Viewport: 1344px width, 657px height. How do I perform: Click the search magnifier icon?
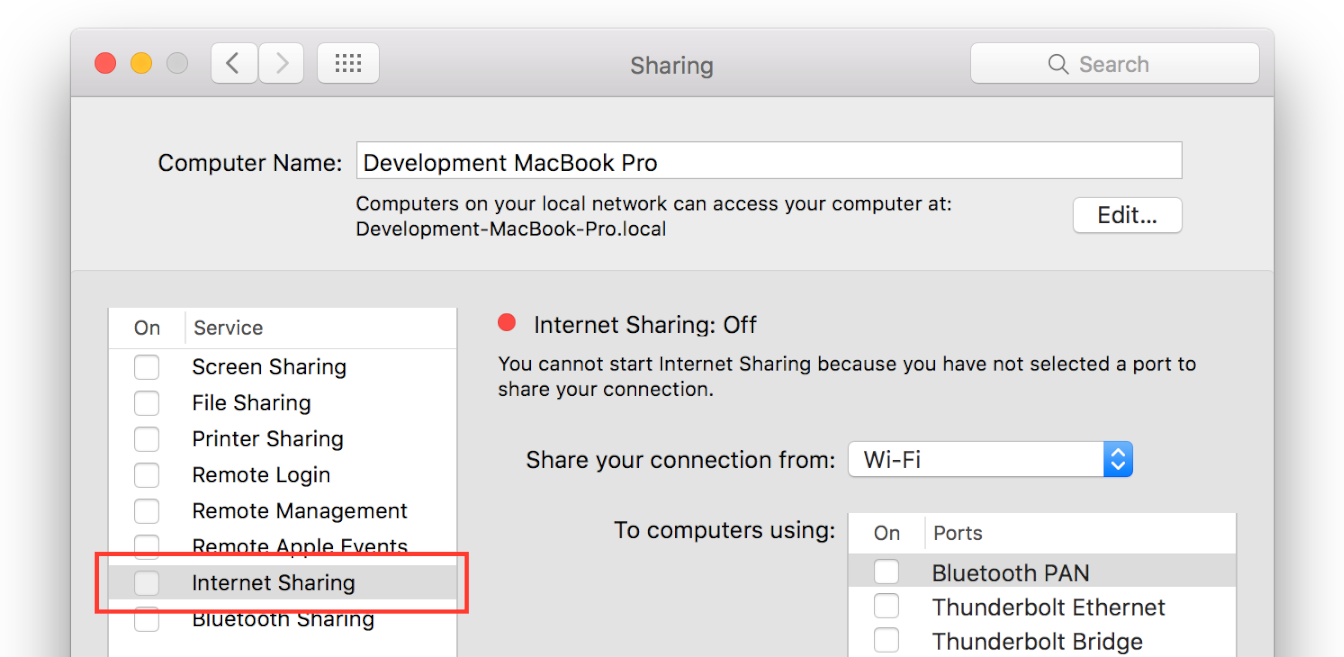pos(1058,64)
